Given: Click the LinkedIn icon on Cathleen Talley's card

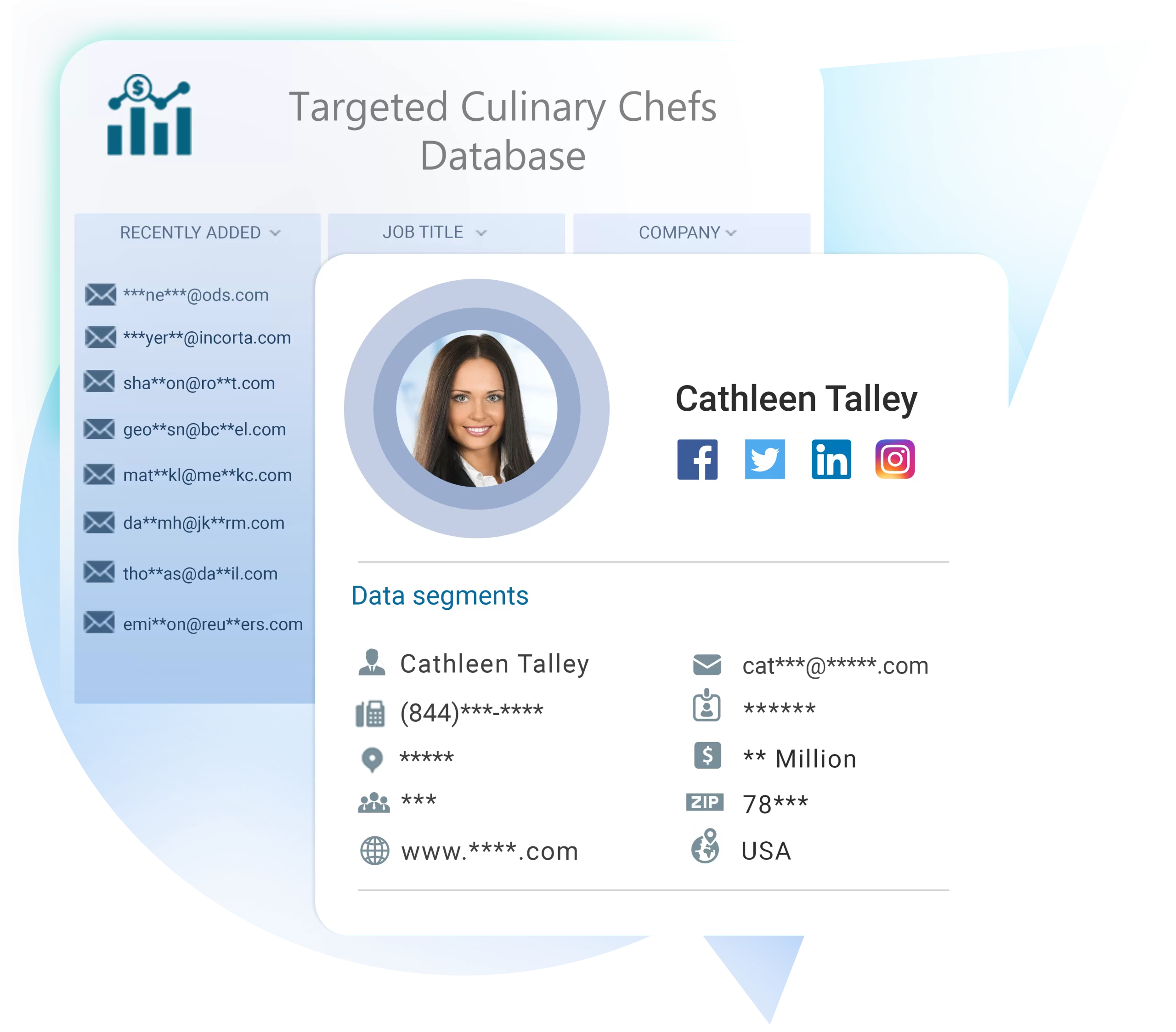Looking at the screenshot, I should point(830,462).
